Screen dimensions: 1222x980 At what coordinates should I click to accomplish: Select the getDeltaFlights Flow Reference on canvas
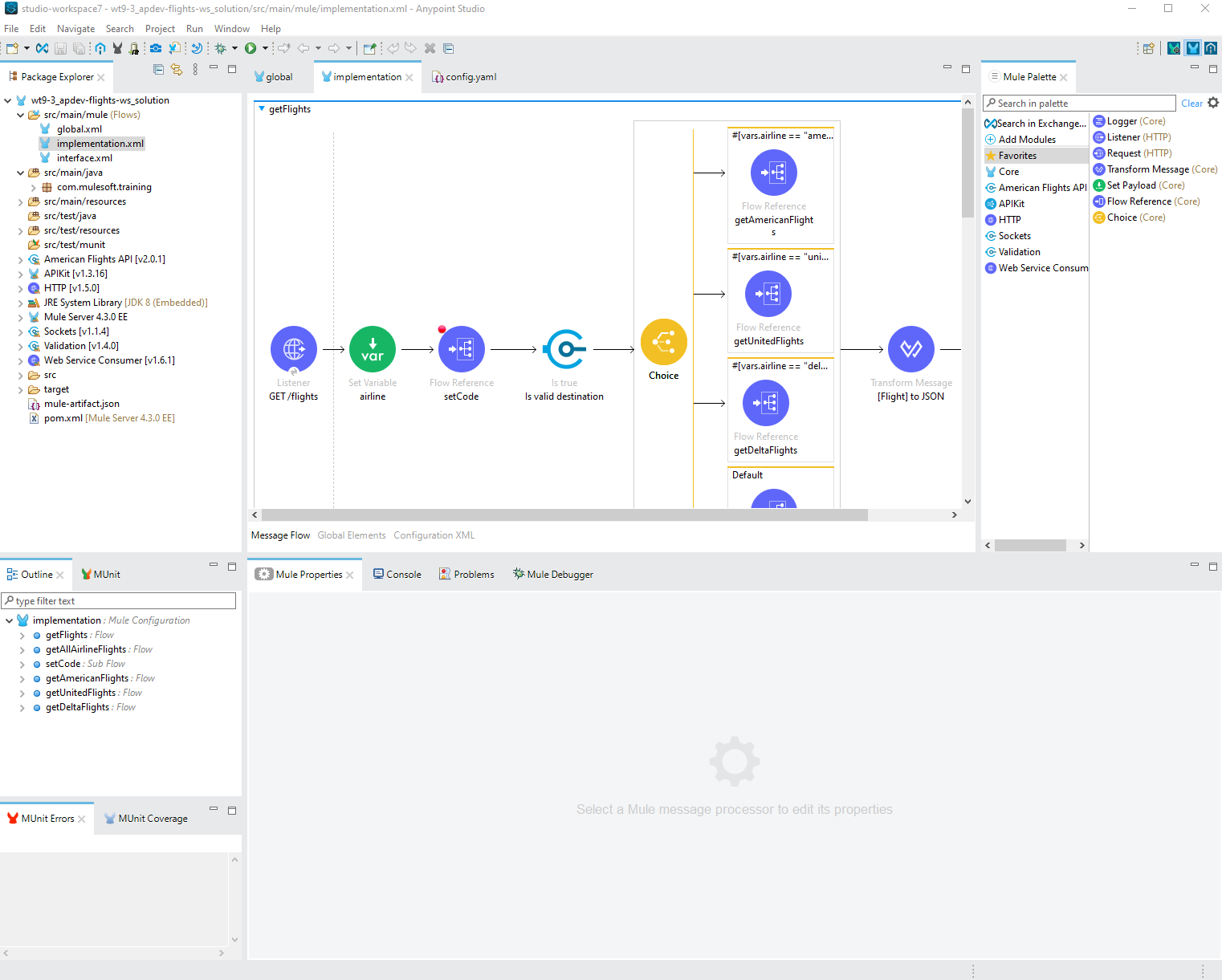(765, 402)
